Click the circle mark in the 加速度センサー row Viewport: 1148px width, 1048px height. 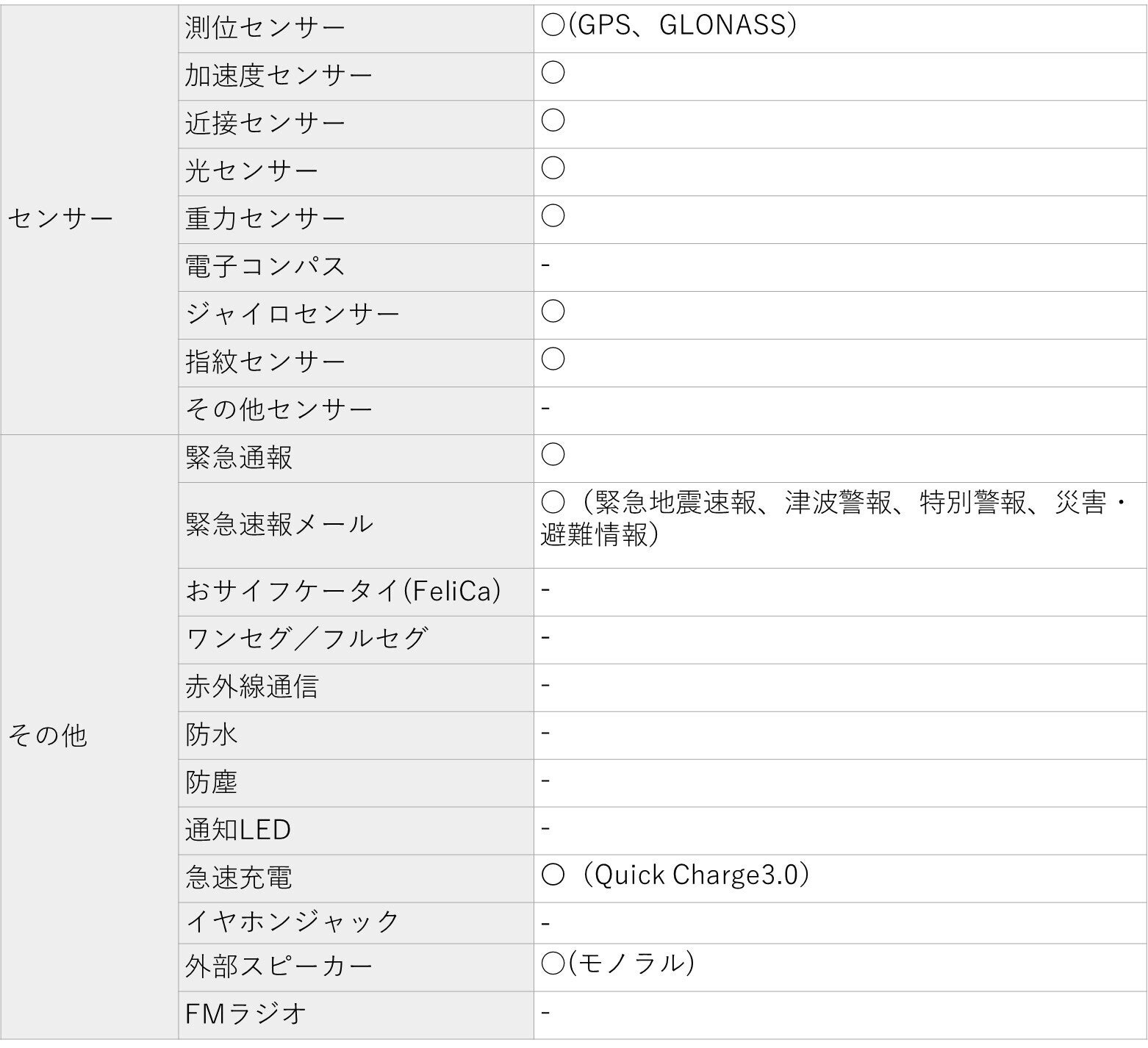pyautogui.click(x=553, y=73)
